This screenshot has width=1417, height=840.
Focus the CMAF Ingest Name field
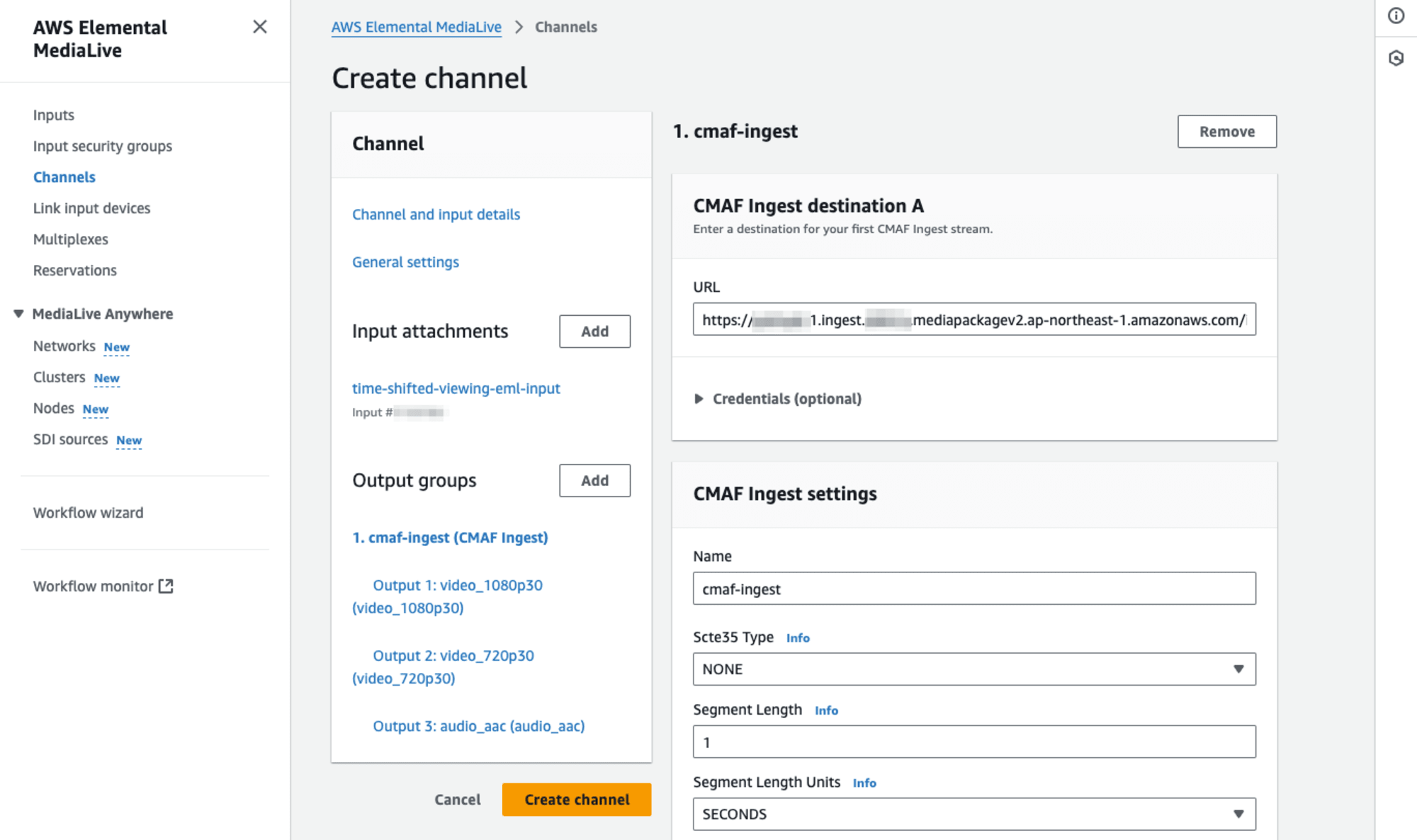pos(974,589)
